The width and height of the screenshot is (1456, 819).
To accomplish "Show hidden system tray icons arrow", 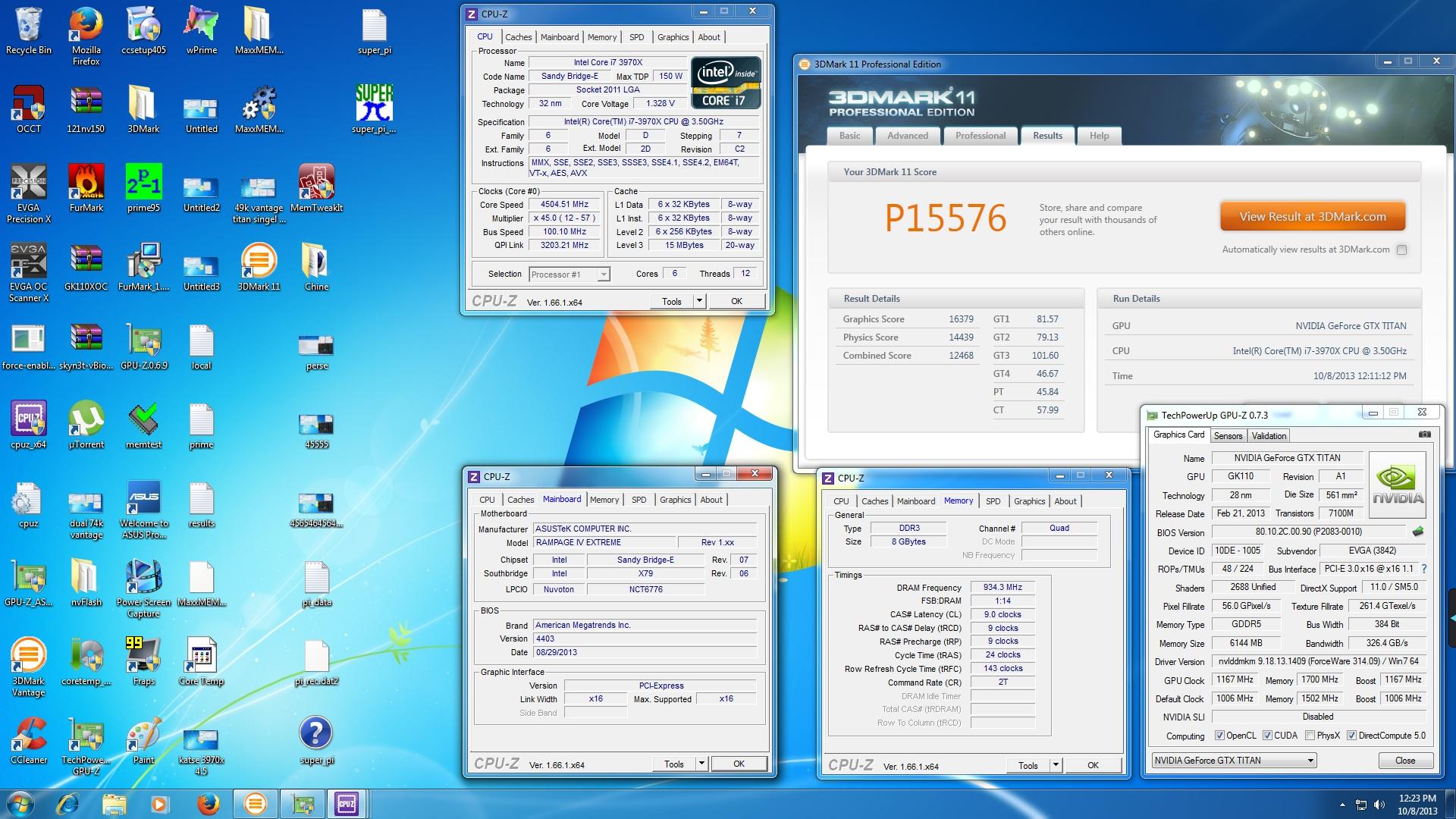I will pyautogui.click(x=1342, y=805).
